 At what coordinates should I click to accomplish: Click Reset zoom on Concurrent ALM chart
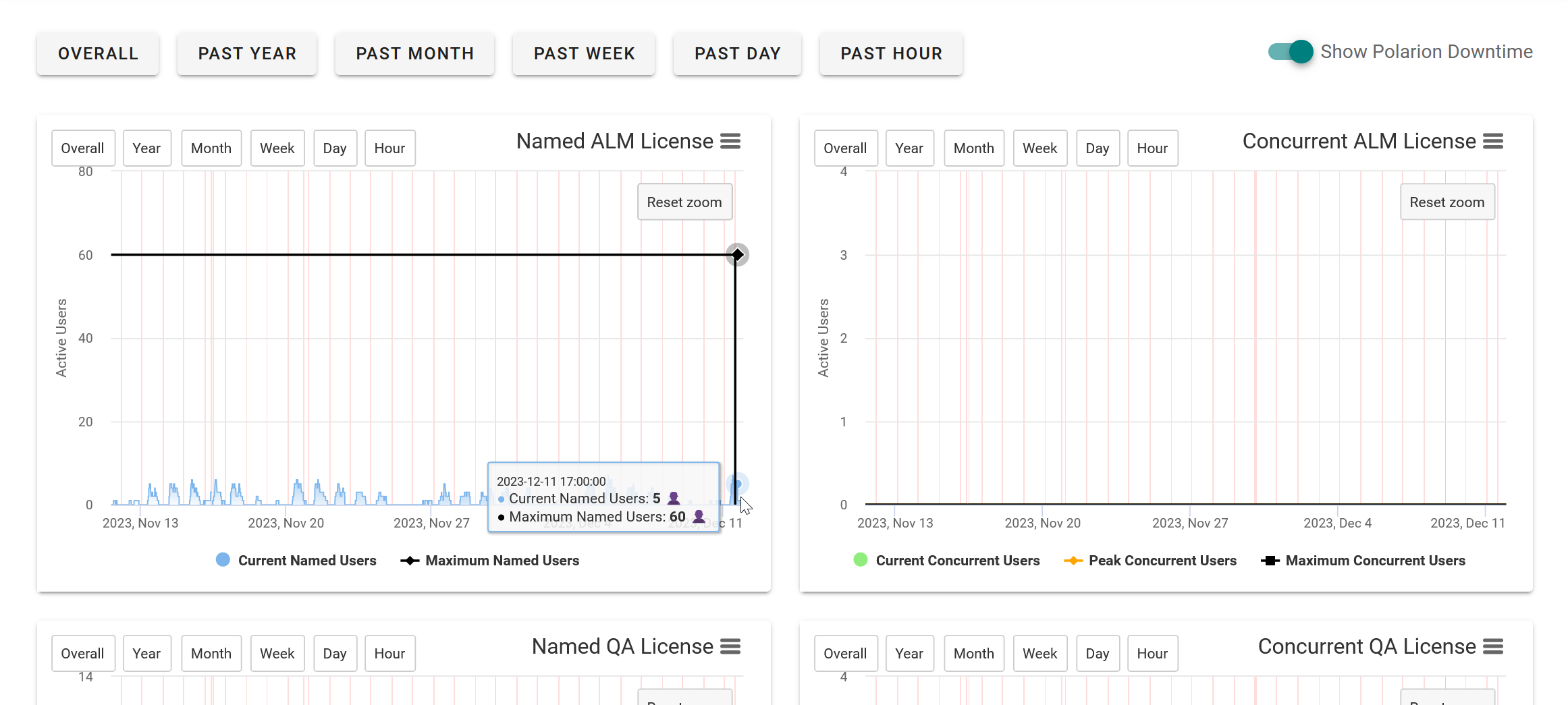1447,201
